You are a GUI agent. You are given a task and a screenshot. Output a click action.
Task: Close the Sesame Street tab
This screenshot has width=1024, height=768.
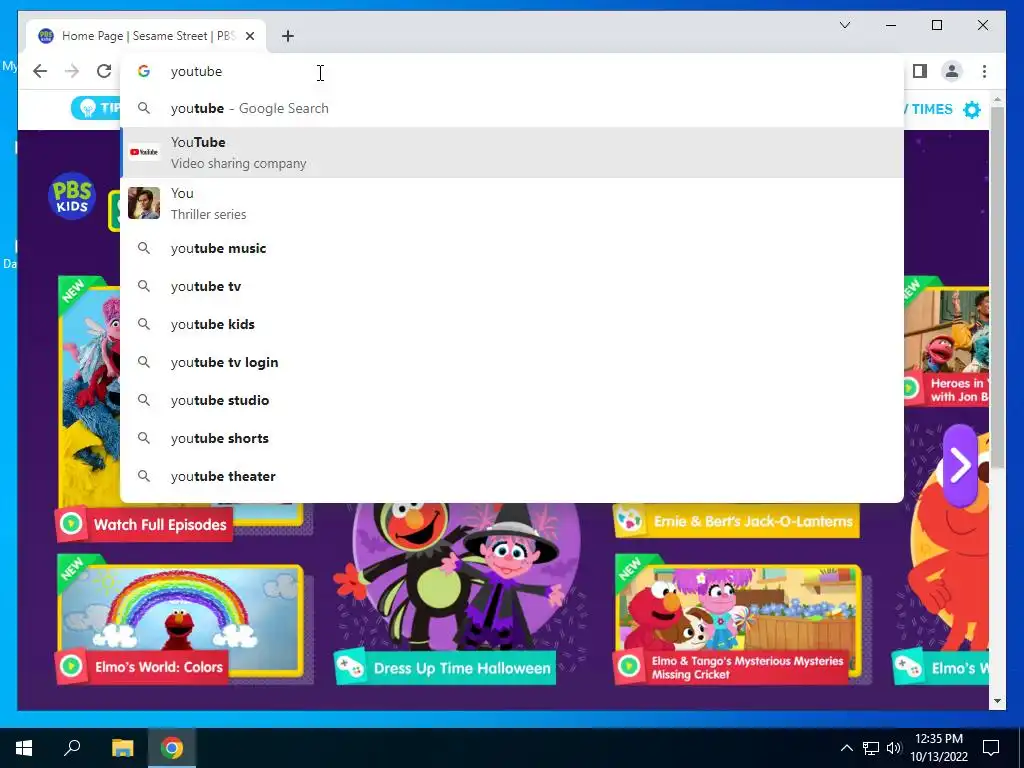click(x=249, y=36)
